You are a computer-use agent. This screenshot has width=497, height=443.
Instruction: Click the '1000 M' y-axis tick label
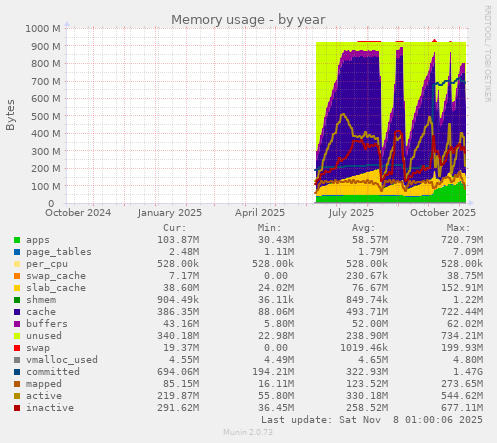[x=43, y=29]
